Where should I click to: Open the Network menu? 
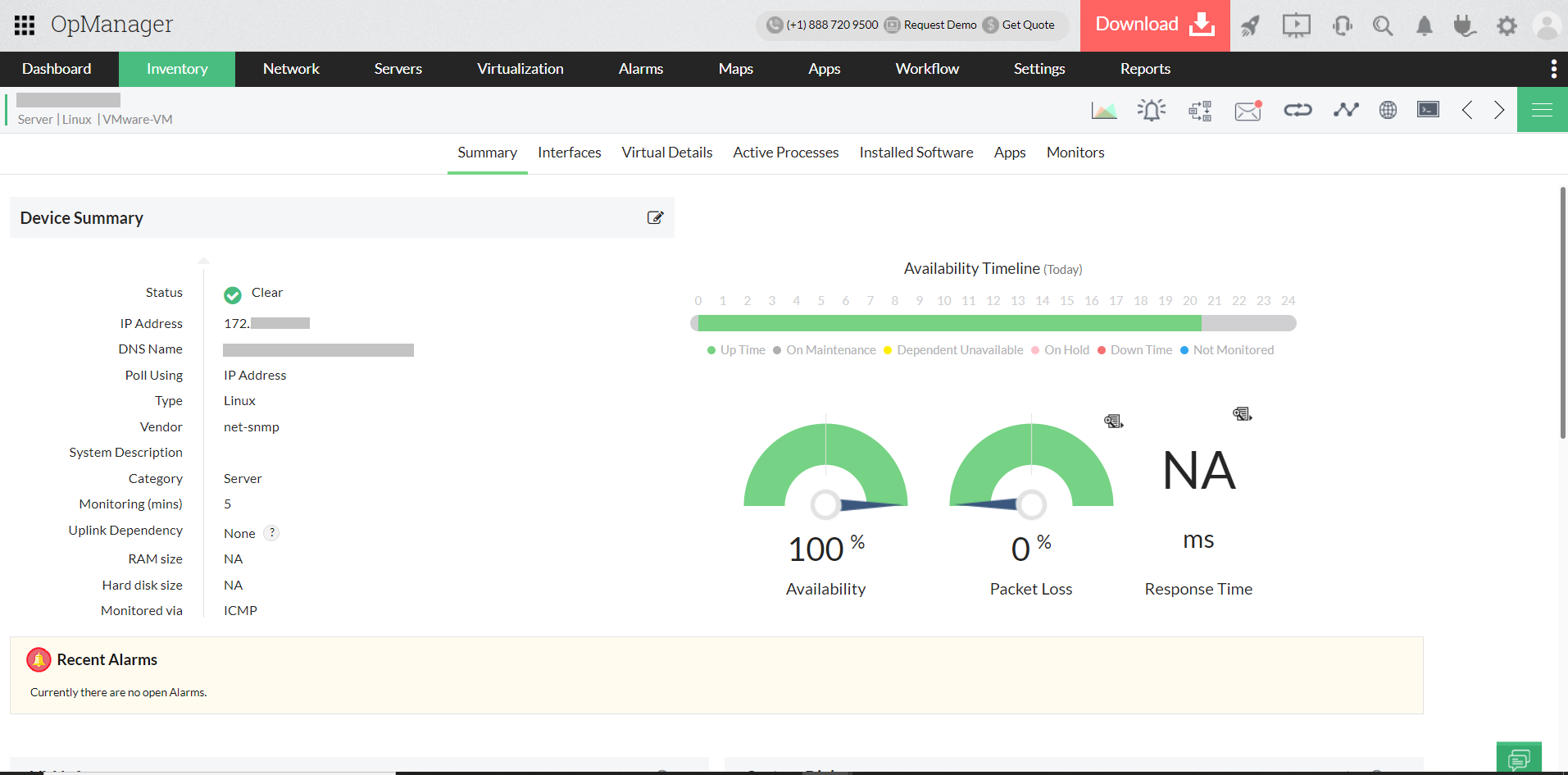291,69
